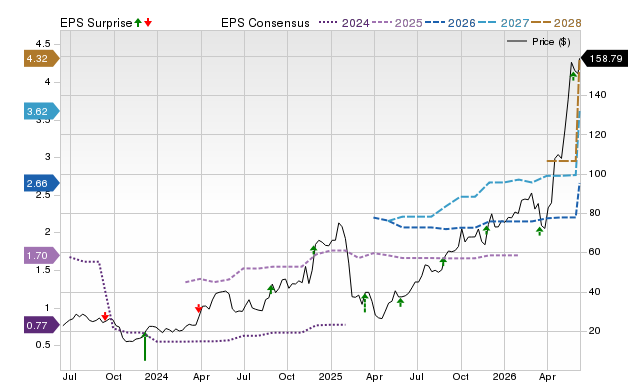Click the 80 tick on the price axis
The height and width of the screenshot is (382, 640).
[x=594, y=213]
